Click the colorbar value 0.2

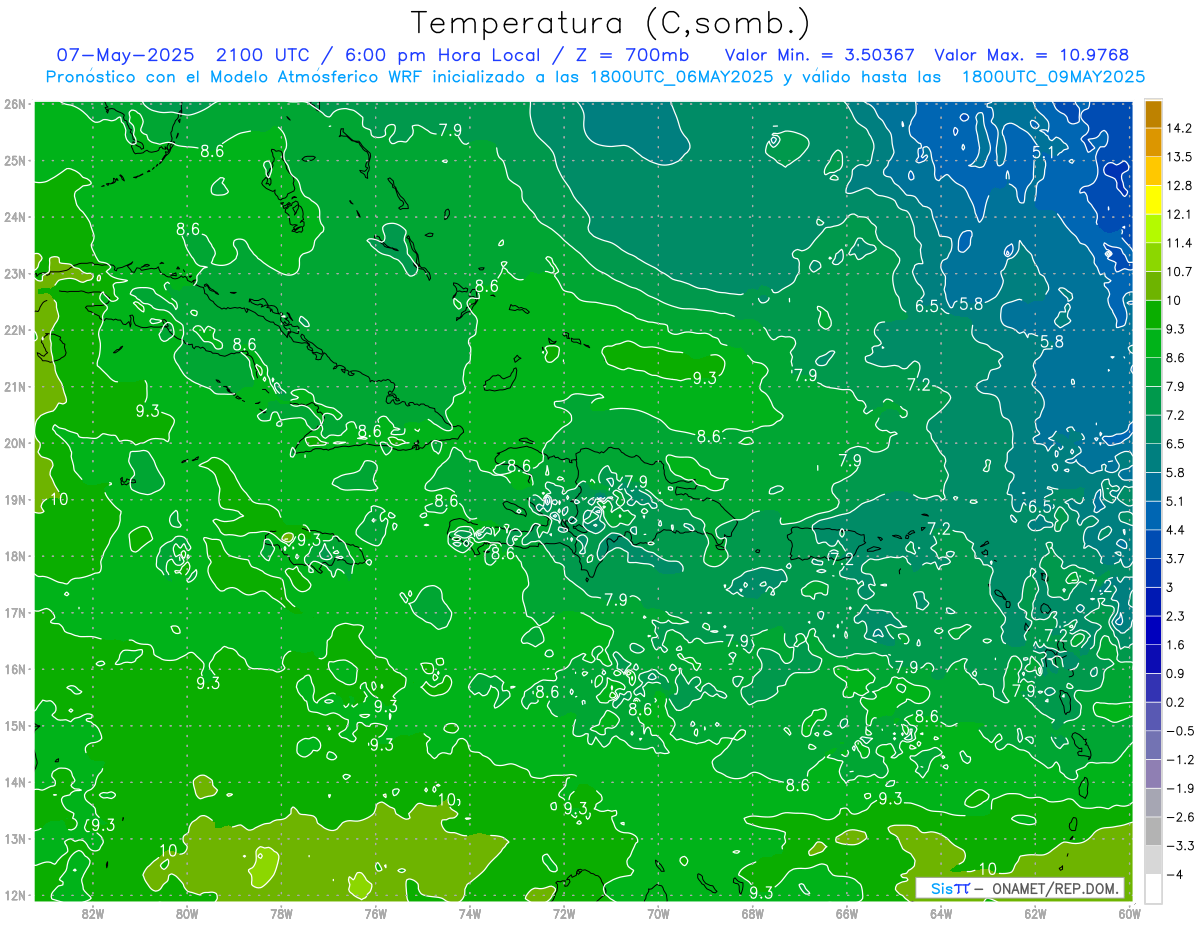[x=1176, y=701]
